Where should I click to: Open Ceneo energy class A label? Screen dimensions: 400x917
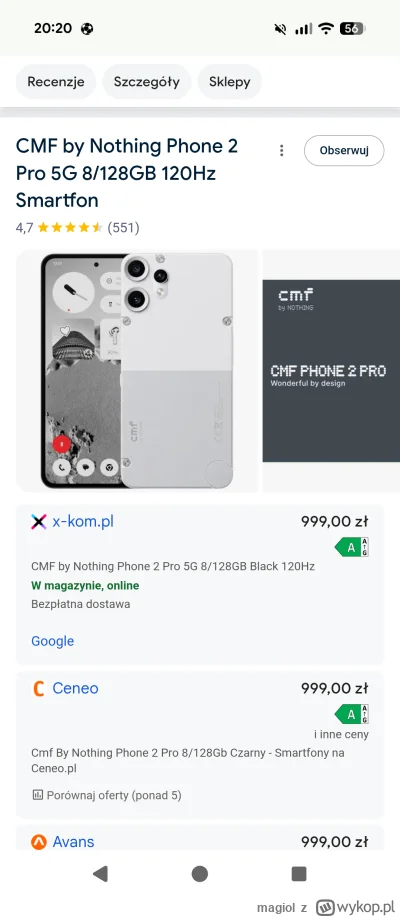point(351,714)
